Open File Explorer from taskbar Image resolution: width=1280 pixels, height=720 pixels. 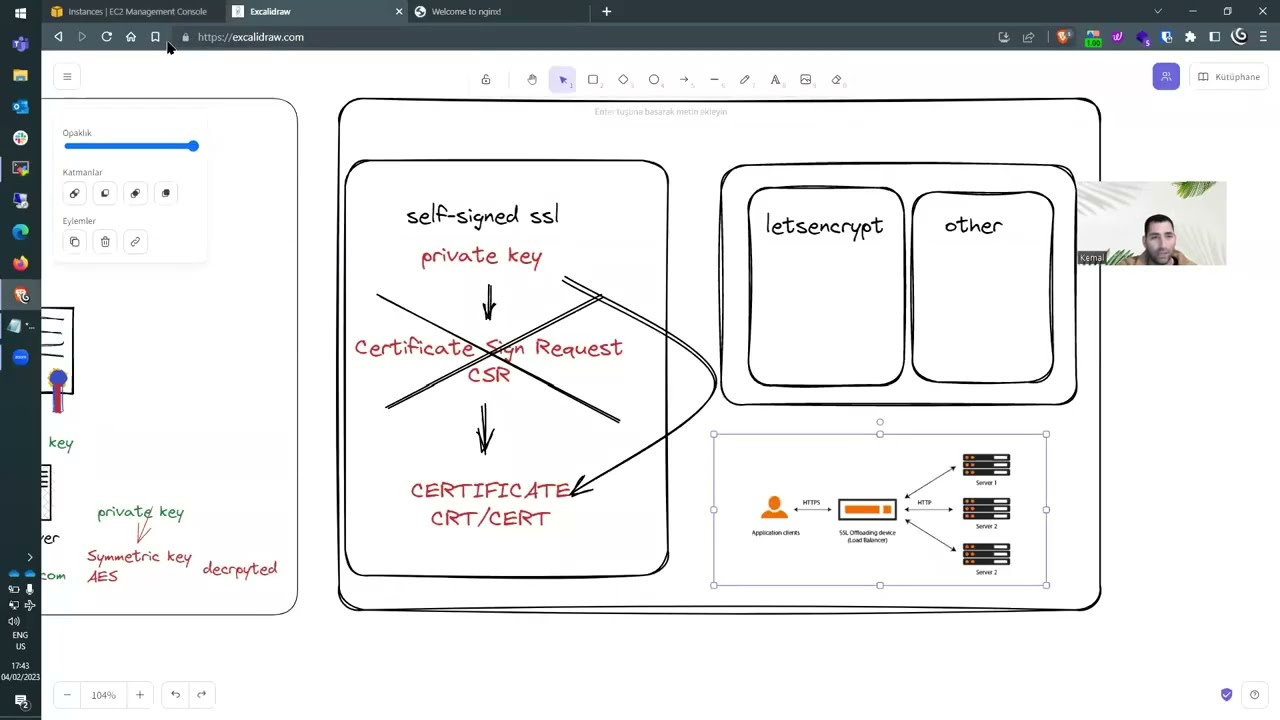click(x=20, y=75)
